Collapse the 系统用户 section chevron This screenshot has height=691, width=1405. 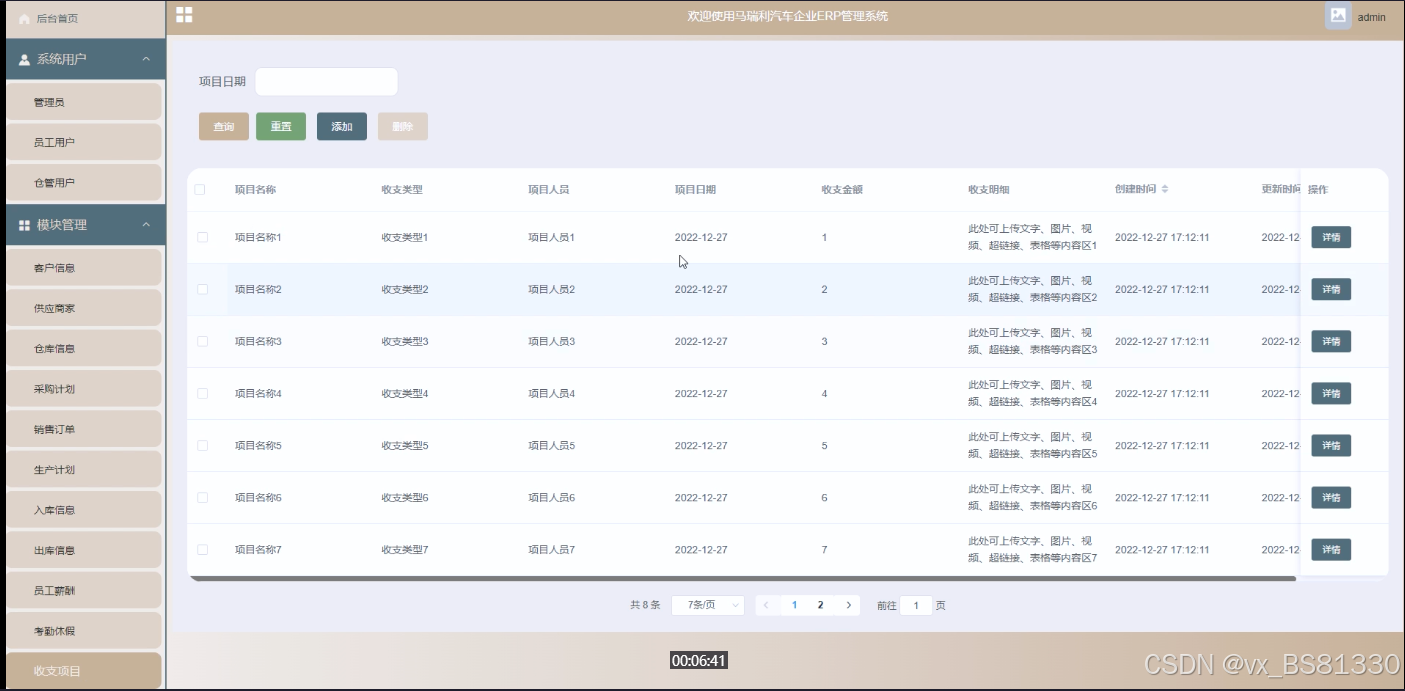point(146,59)
